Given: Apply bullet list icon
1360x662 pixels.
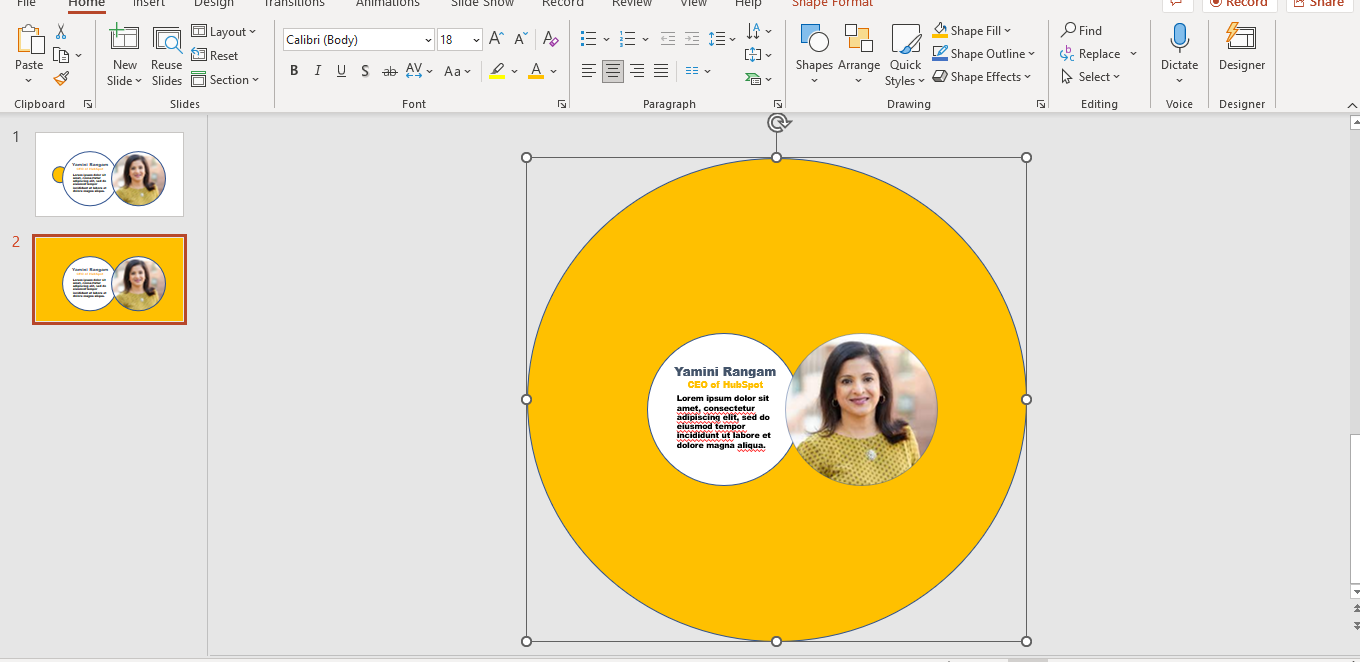Looking at the screenshot, I should [x=589, y=40].
